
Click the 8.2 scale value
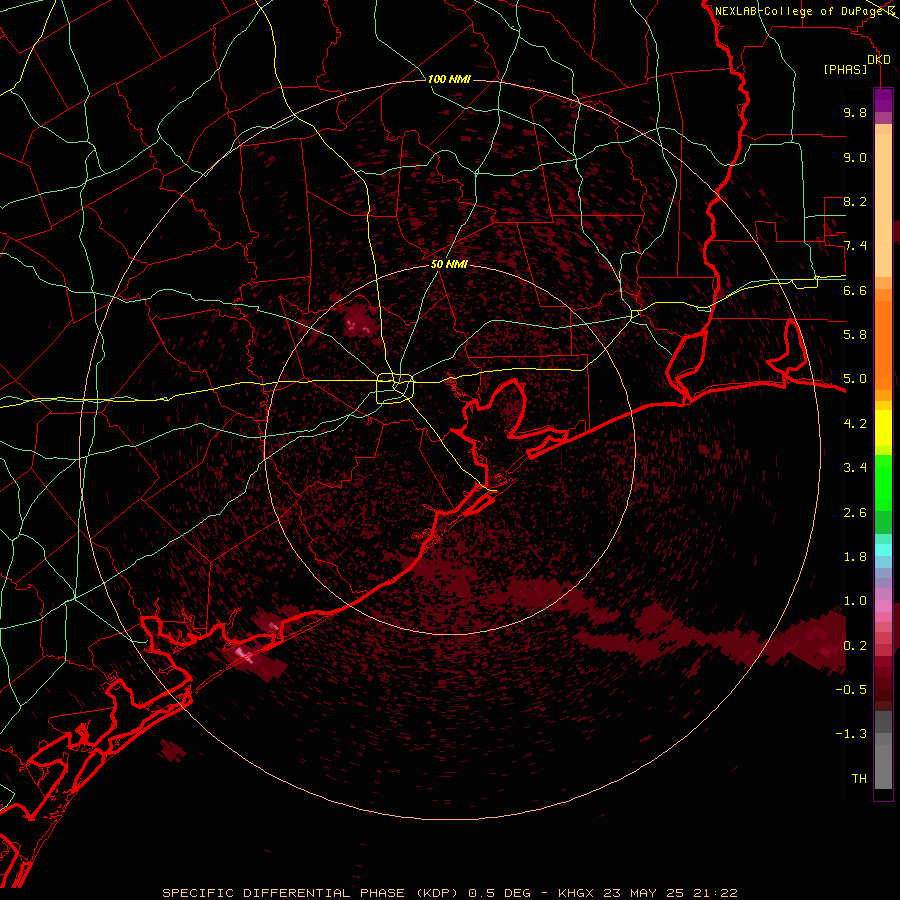click(x=855, y=201)
